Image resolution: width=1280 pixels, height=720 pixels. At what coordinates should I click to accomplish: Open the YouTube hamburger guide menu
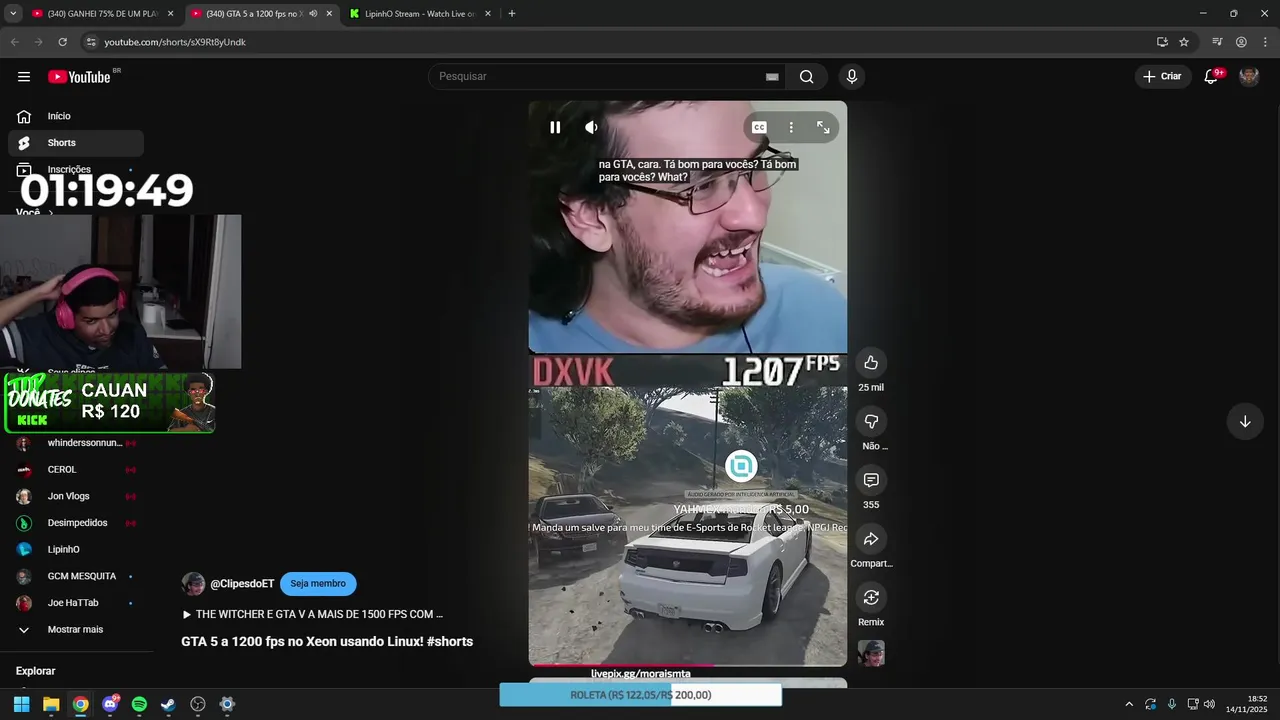[x=24, y=77]
